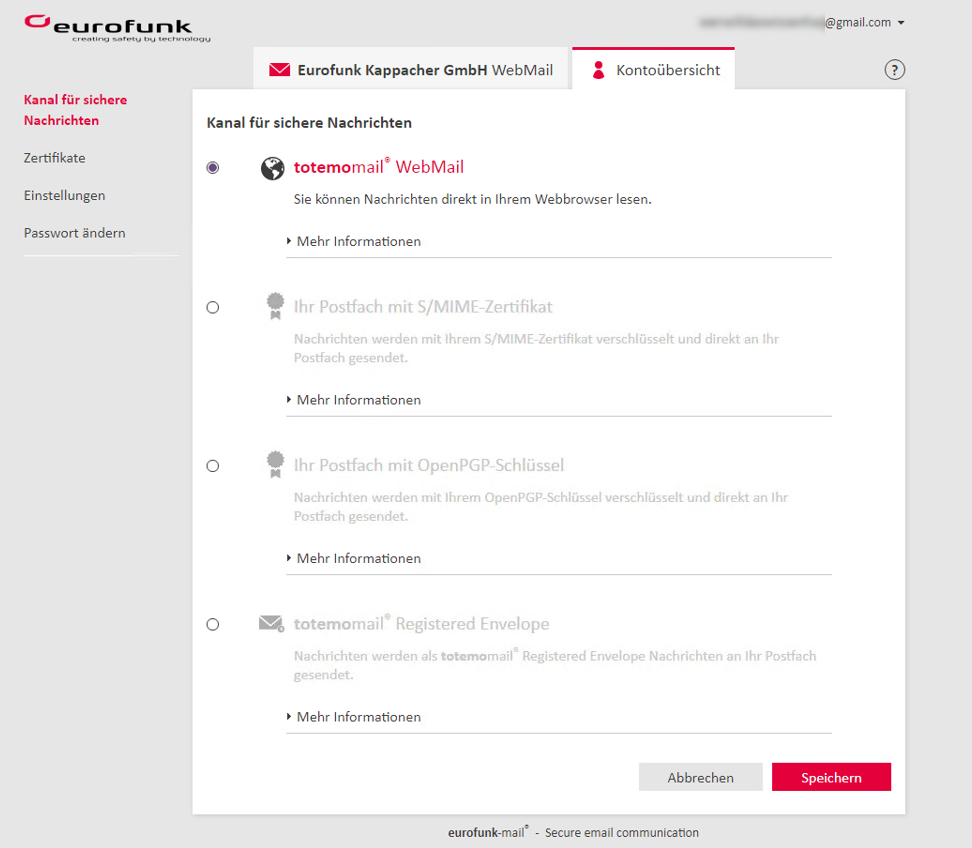Open Zertifikate in the sidebar
Screen dimensions: 972x848
coord(55,158)
